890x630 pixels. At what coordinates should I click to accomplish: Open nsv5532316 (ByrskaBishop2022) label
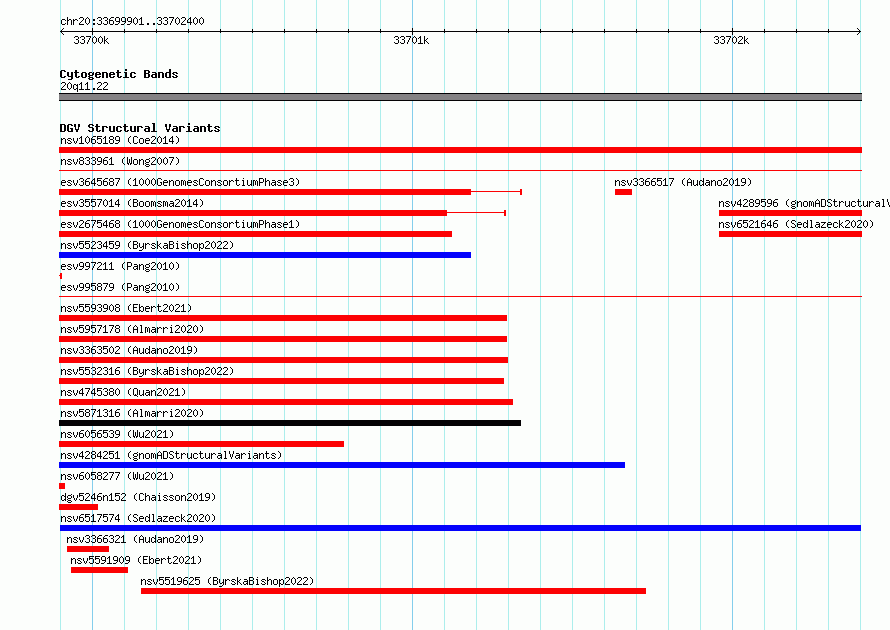(x=147, y=371)
